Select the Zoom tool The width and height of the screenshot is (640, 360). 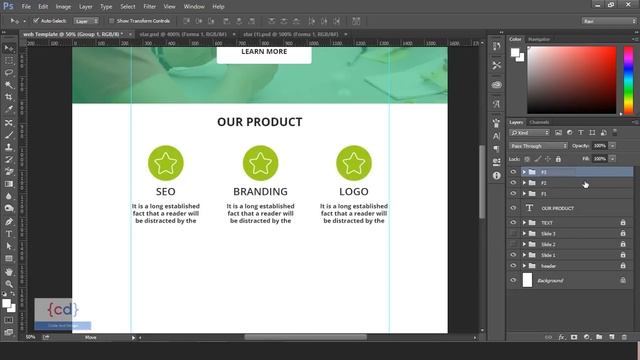coord(9,284)
